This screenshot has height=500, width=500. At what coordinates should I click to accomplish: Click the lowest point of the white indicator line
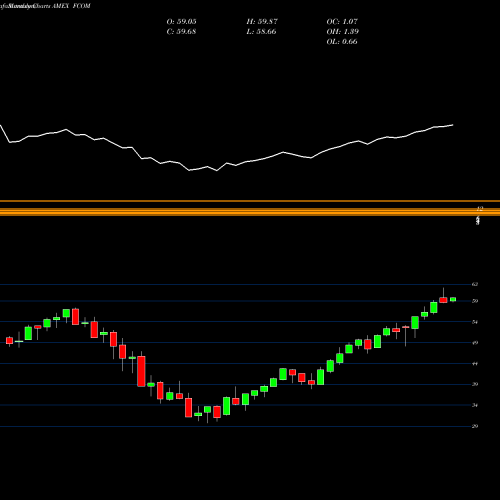tap(217, 171)
